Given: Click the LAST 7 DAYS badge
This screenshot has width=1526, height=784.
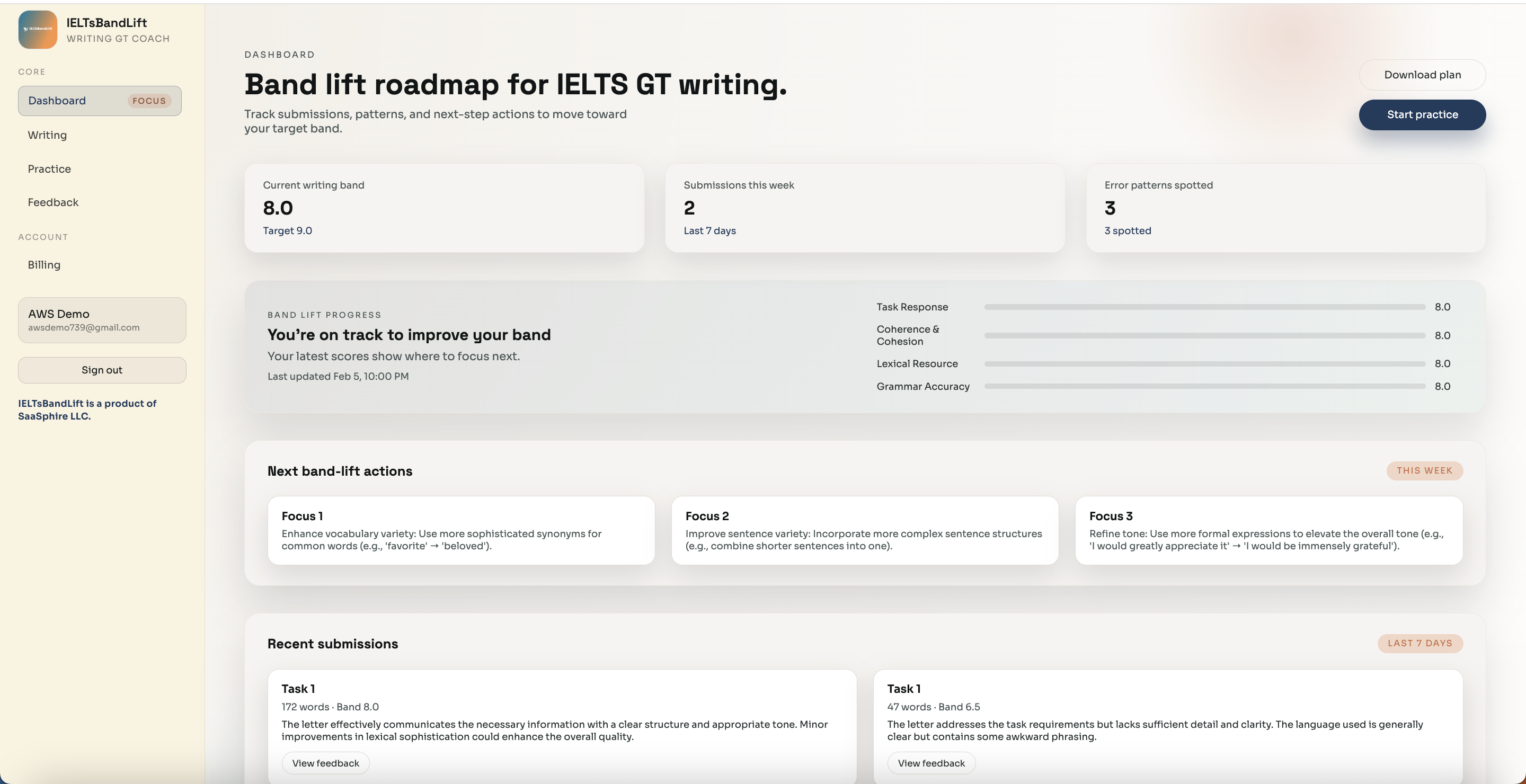Looking at the screenshot, I should click(x=1420, y=643).
